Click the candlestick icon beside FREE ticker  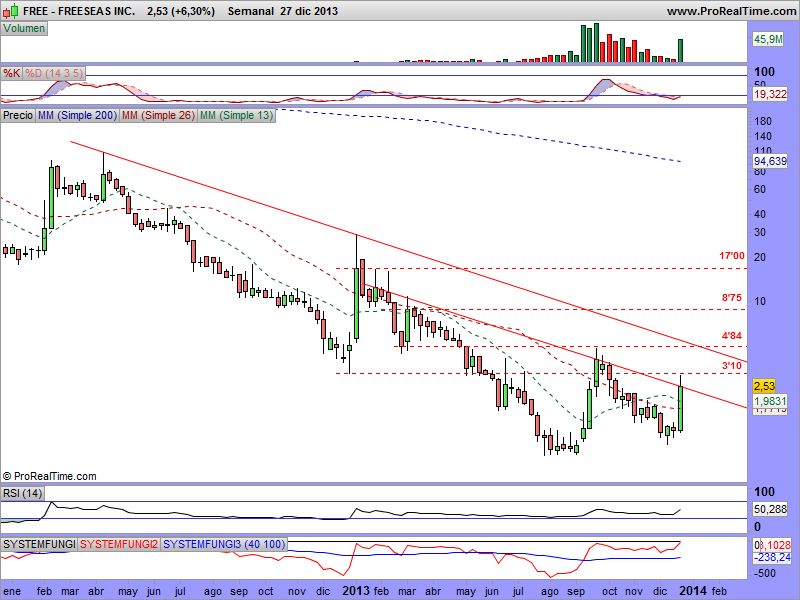pos(10,10)
